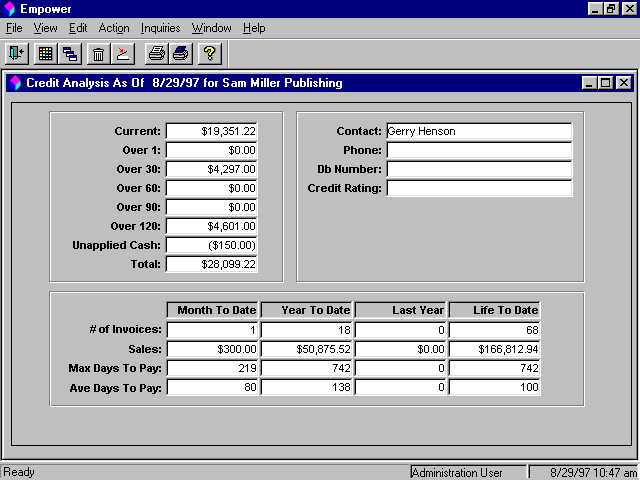
Task: Click Life To Date sales $166,812.94
Action: pos(494,349)
